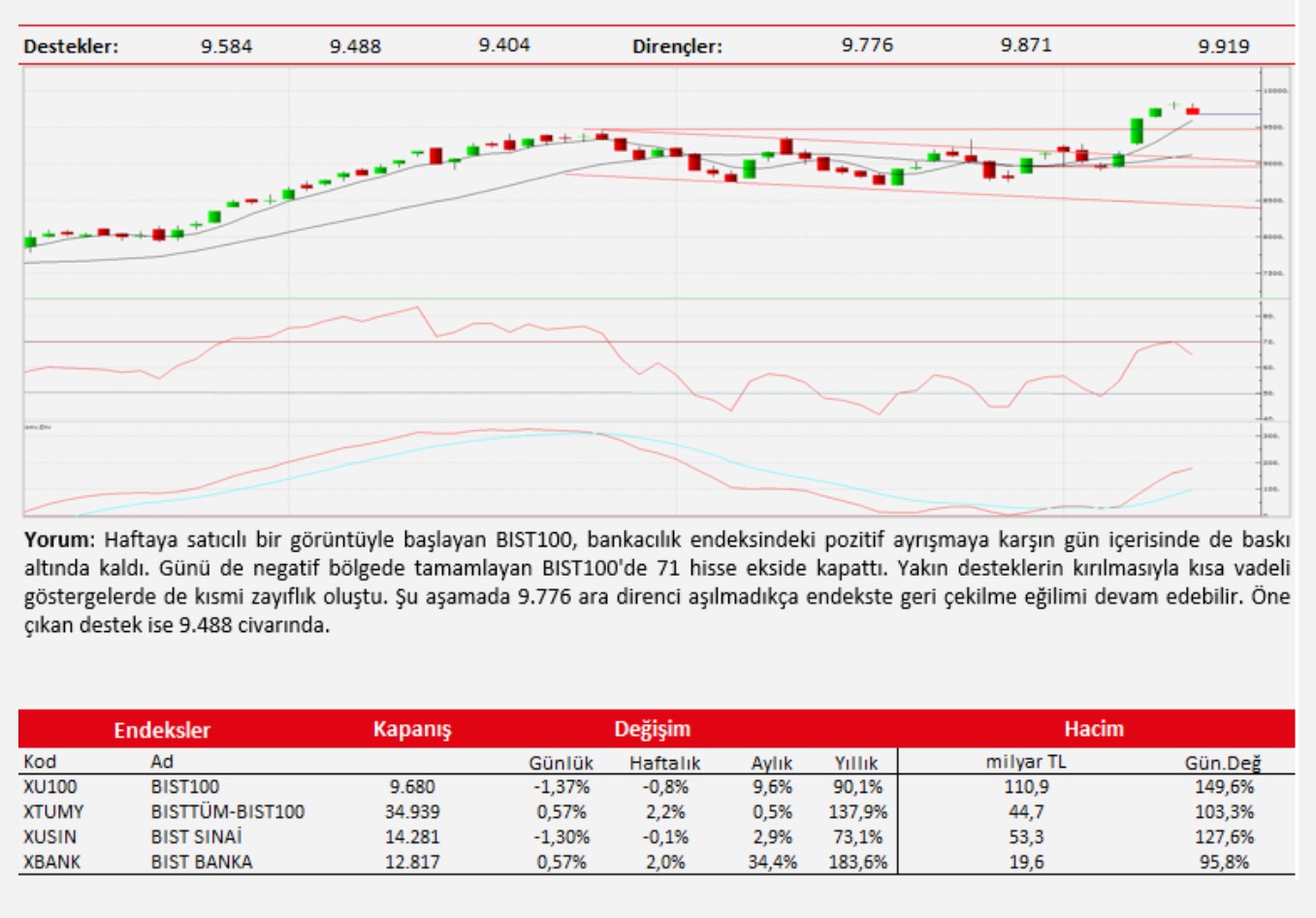Select monthly change 34,4%
1316x918 pixels.
[772, 862]
